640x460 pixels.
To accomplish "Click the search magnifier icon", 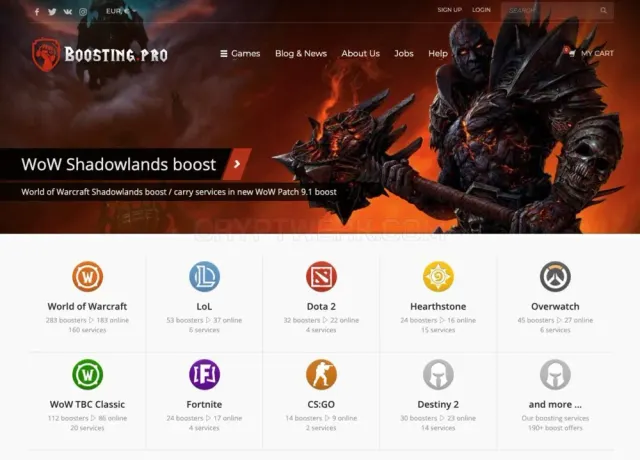I will pos(604,11).
